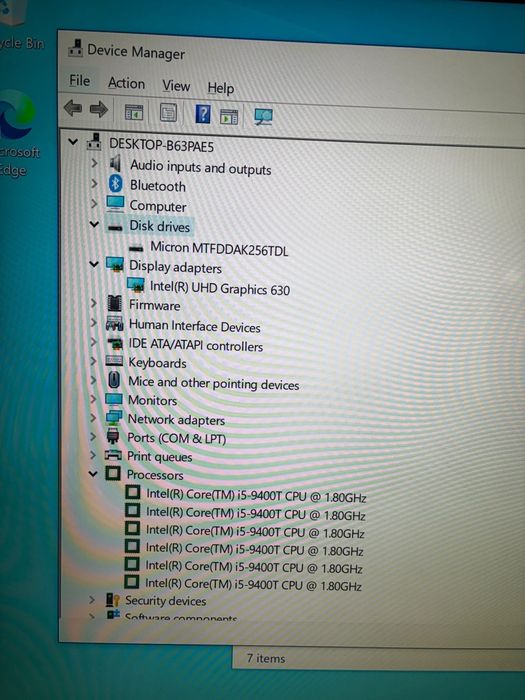Collapse the Display adapters node

point(94,264)
